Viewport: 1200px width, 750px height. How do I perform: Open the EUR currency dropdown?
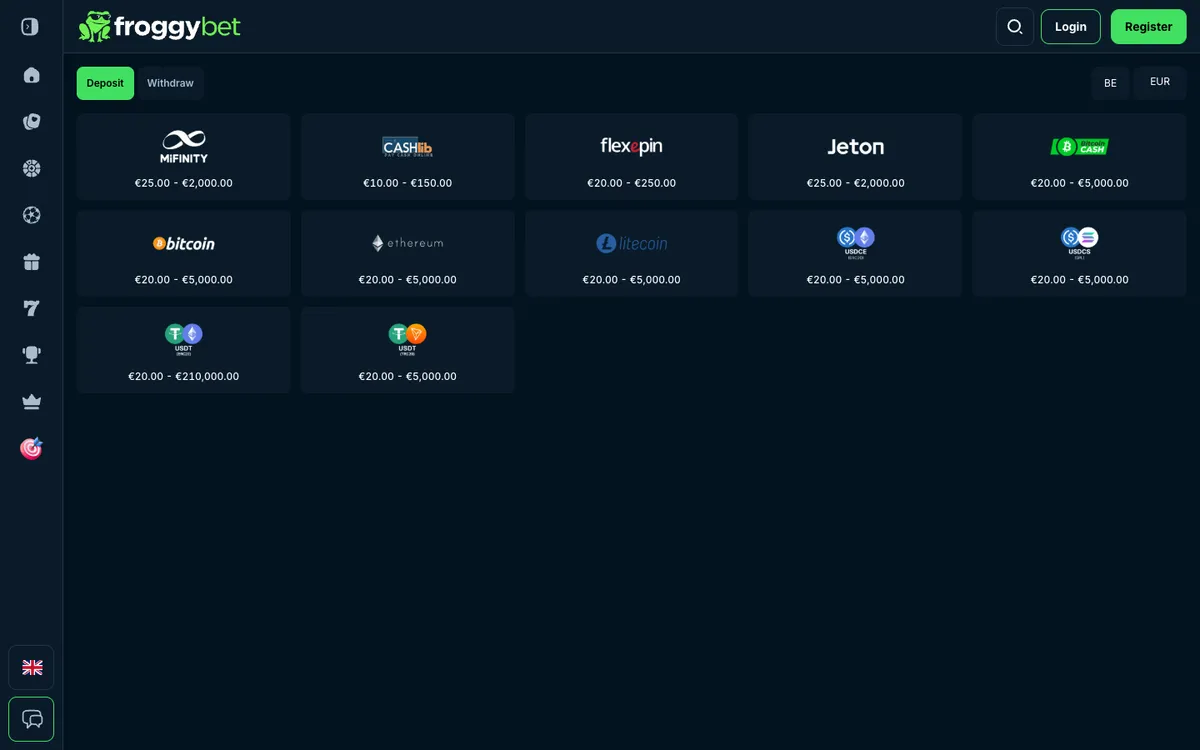click(1160, 83)
